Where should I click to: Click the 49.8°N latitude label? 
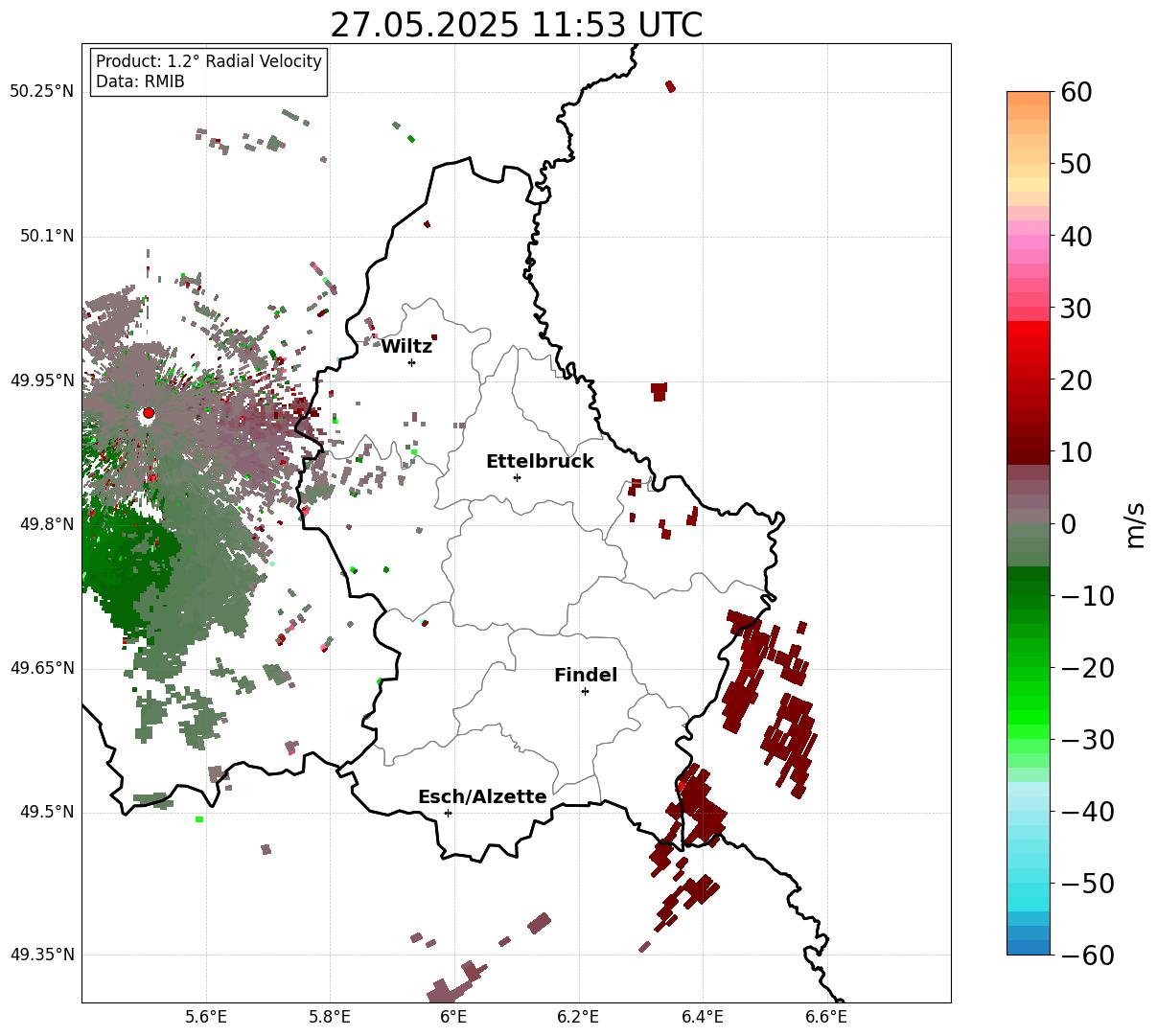point(46,524)
